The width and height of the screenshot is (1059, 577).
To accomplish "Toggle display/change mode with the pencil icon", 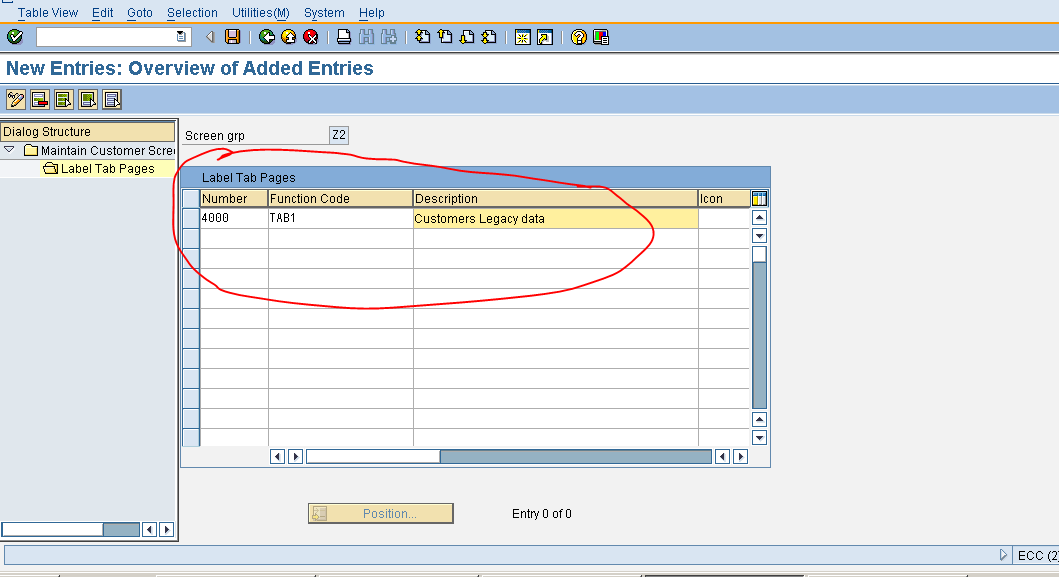I will (15, 99).
